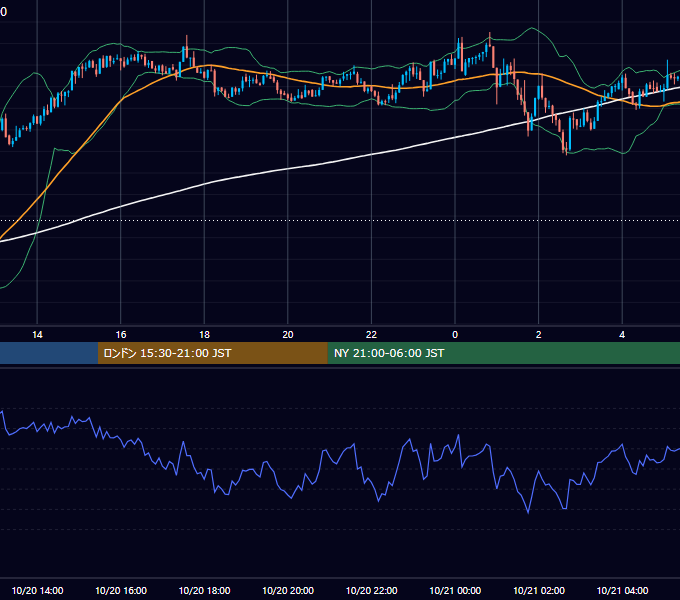The image size is (680, 600).
Task: Click the NY 21:00-06:00 JST session bar
Action: pos(503,353)
